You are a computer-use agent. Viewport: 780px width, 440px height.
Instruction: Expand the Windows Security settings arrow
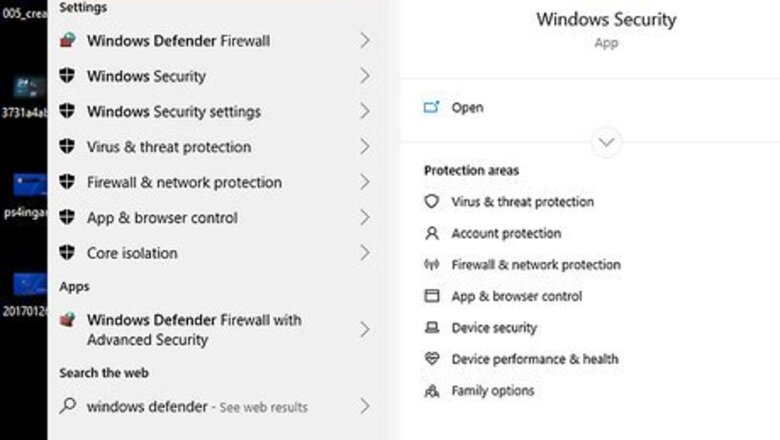(x=365, y=111)
